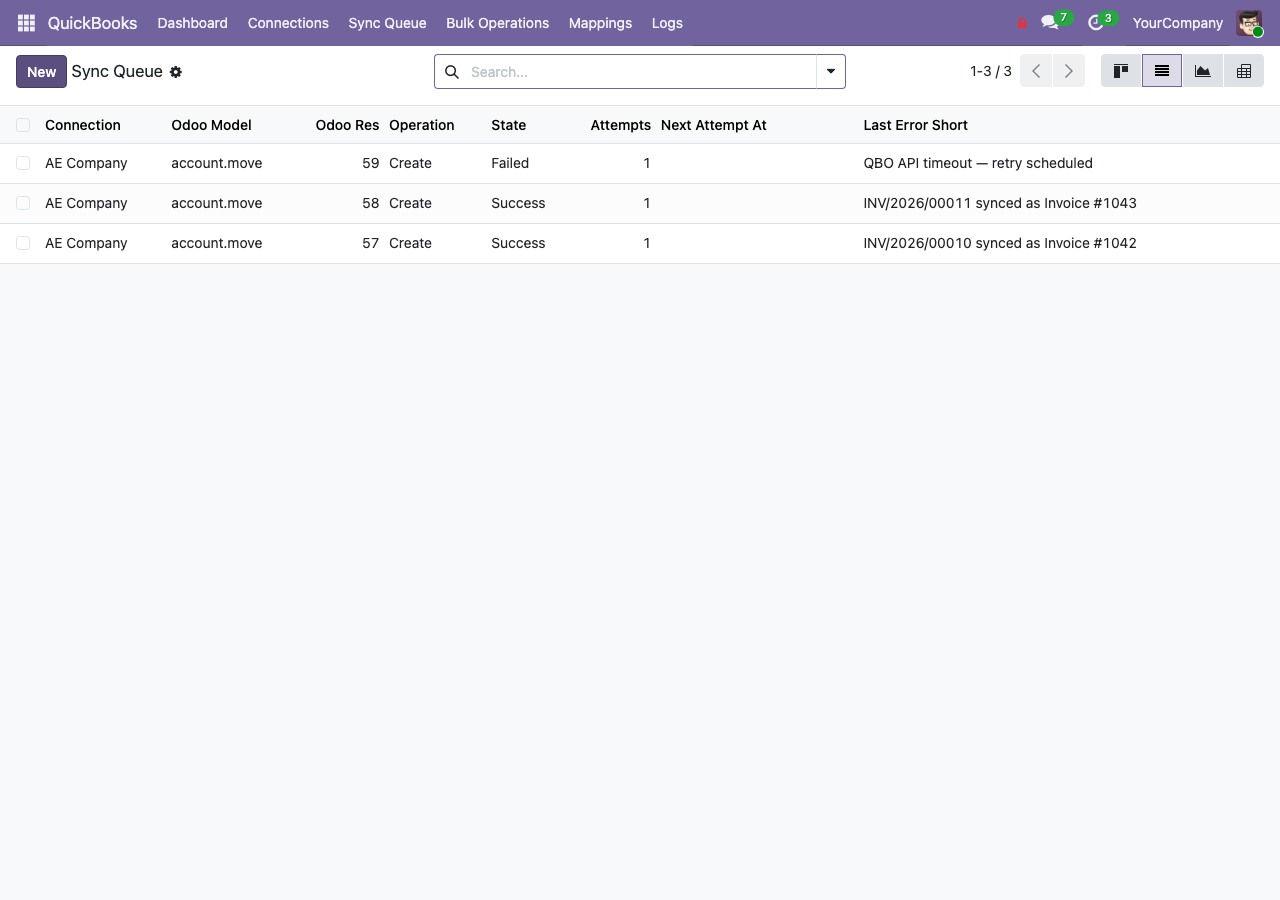Select the checkbox for record 59
This screenshot has height=900, width=1280.
(23, 163)
